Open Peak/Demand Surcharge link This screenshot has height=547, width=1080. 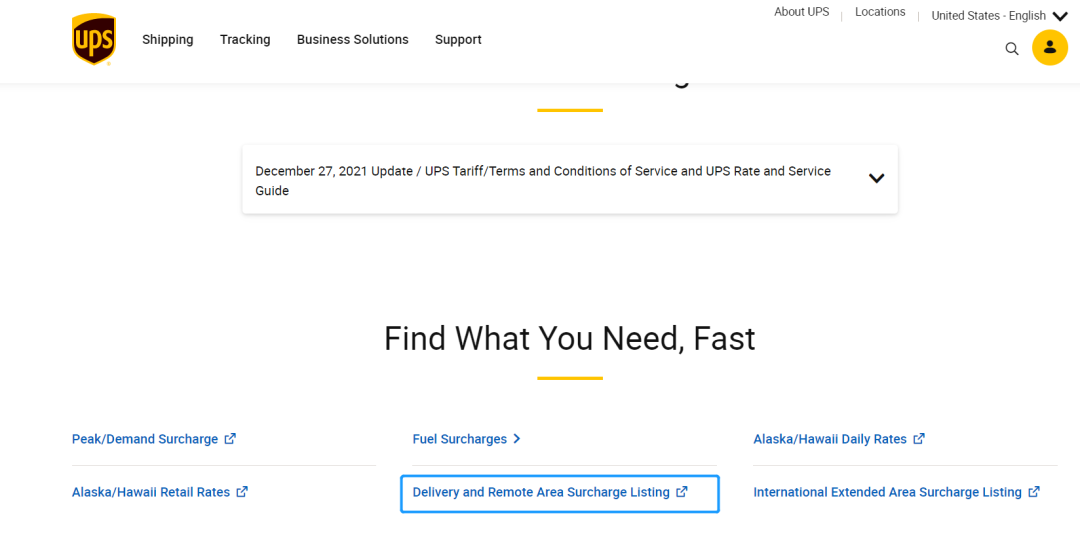pyautogui.click(x=145, y=439)
